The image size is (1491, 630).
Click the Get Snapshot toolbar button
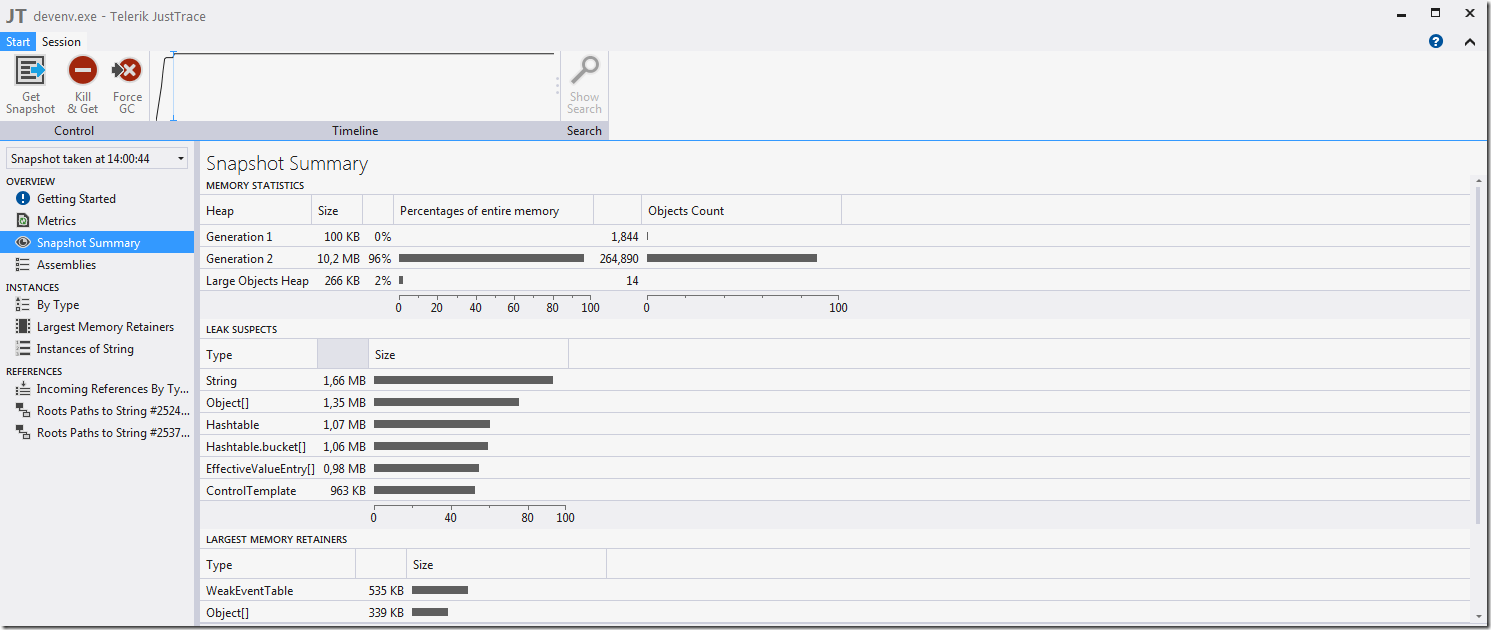[30, 86]
